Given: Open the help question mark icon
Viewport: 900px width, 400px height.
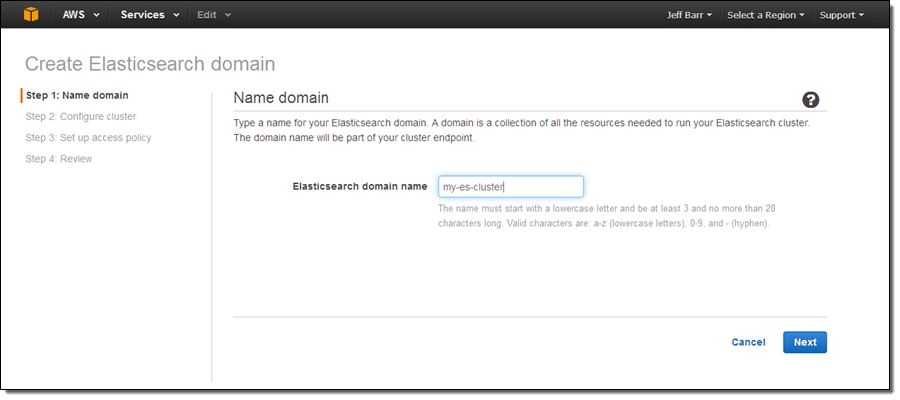Looking at the screenshot, I should [810, 99].
